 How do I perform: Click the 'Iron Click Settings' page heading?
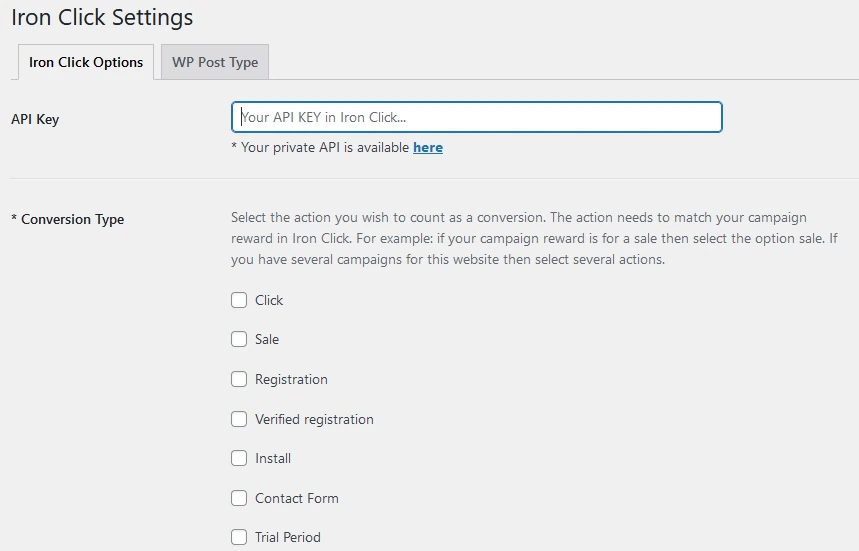click(102, 18)
